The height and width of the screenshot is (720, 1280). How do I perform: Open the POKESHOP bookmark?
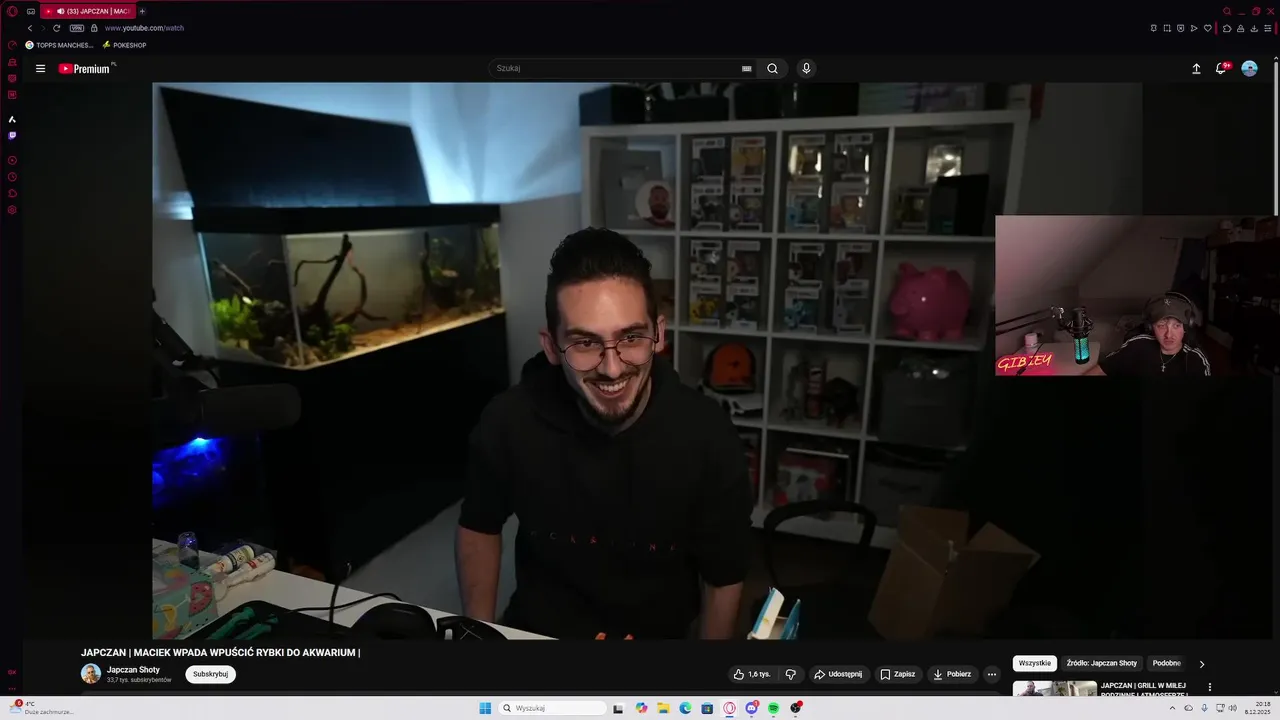click(124, 45)
